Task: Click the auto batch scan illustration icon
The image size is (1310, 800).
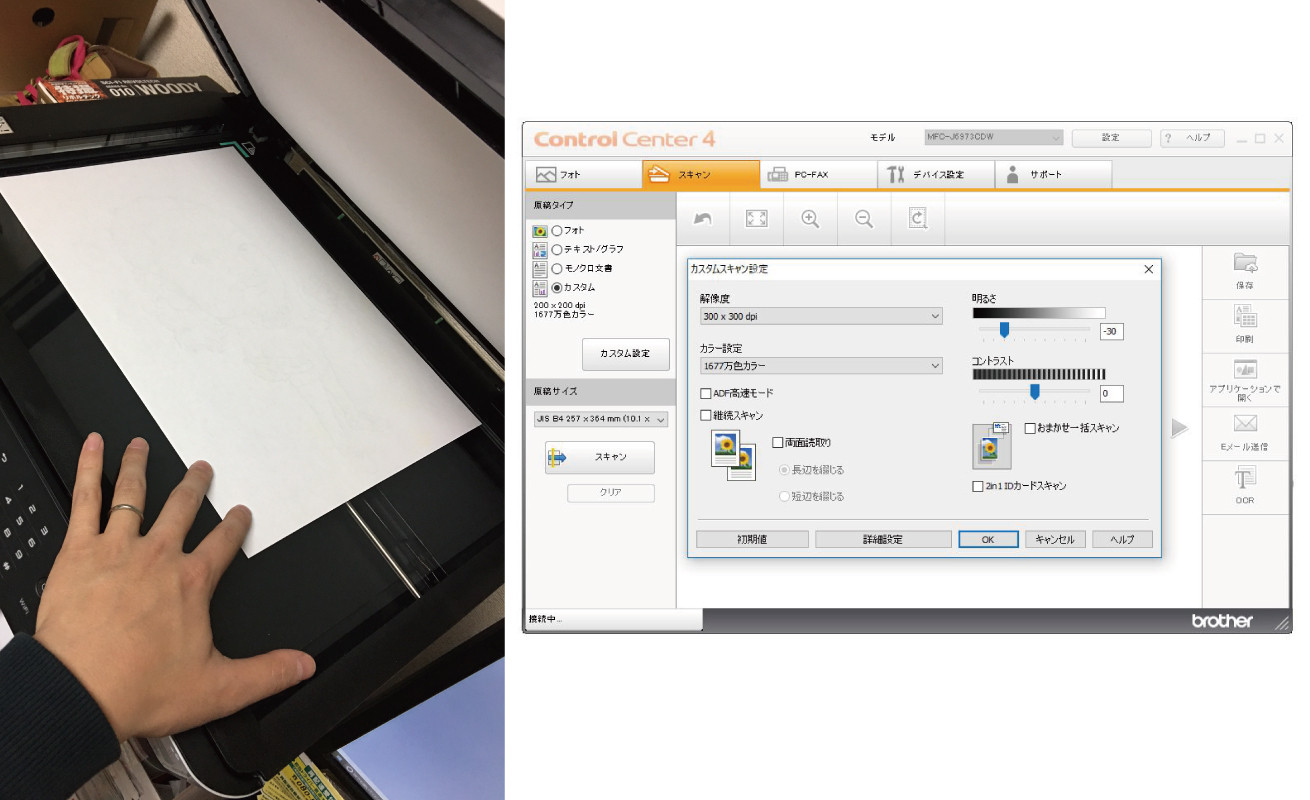Action: [x=992, y=445]
